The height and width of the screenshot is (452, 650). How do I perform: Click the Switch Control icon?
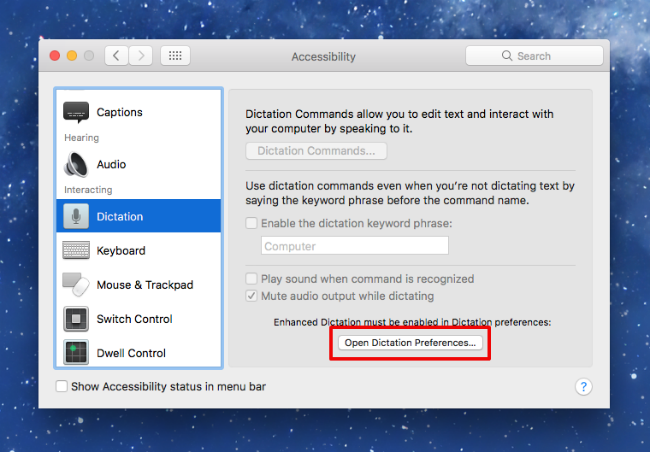pyautogui.click(x=76, y=319)
